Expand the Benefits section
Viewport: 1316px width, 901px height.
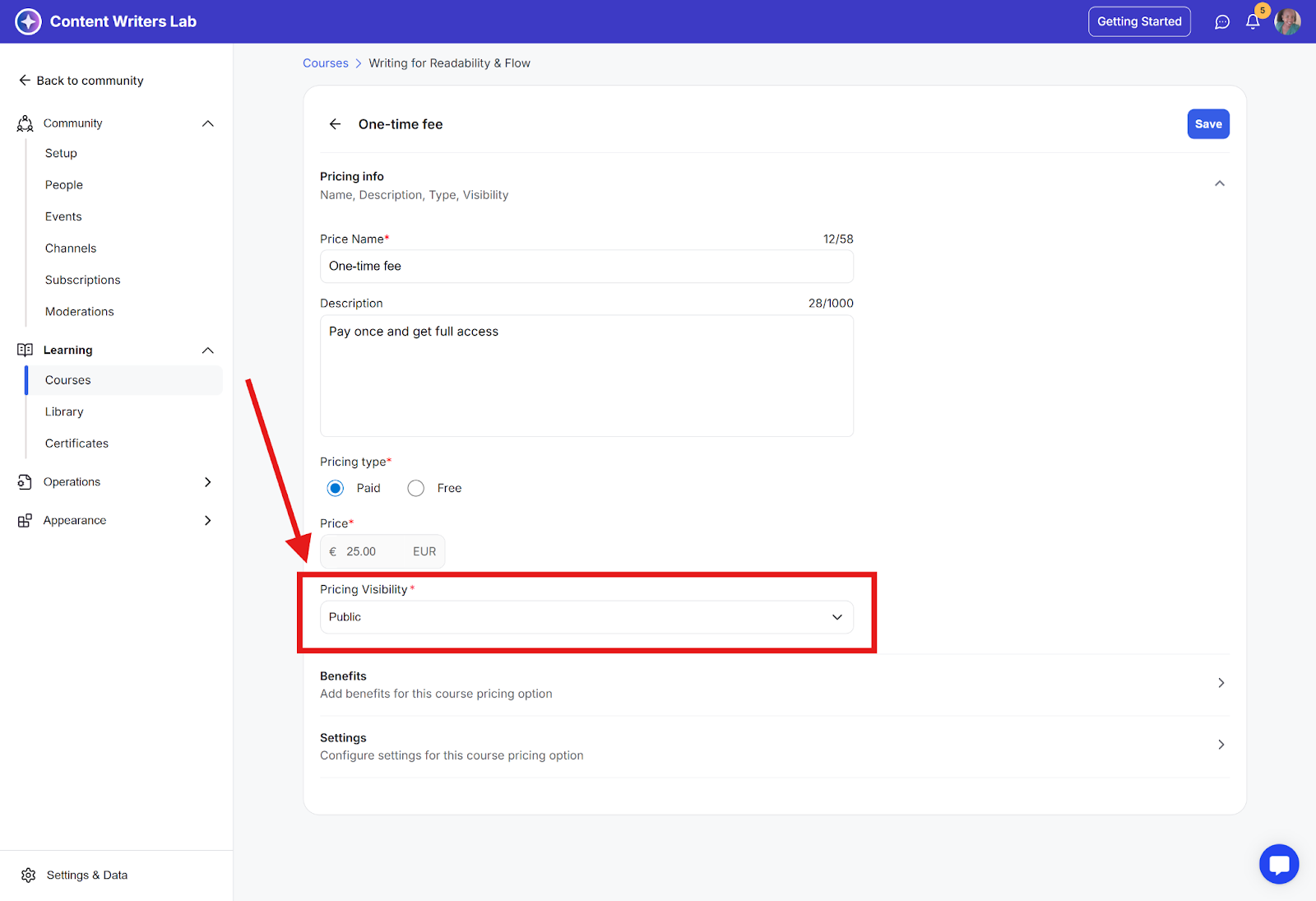pyautogui.click(x=1221, y=683)
